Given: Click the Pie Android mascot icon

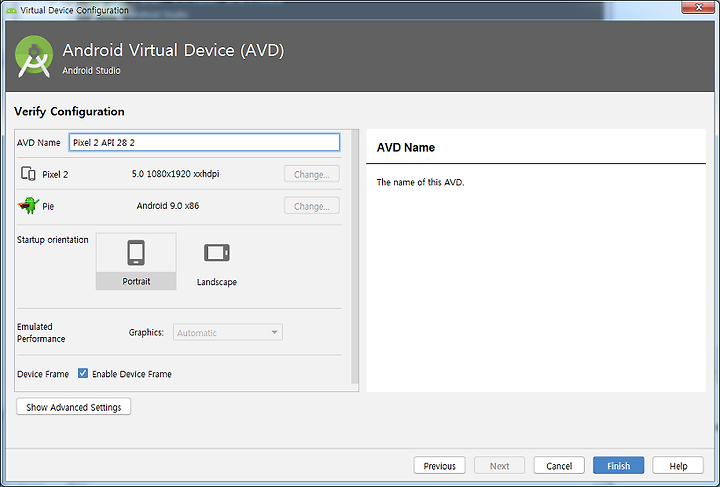Looking at the screenshot, I should 28,205.
